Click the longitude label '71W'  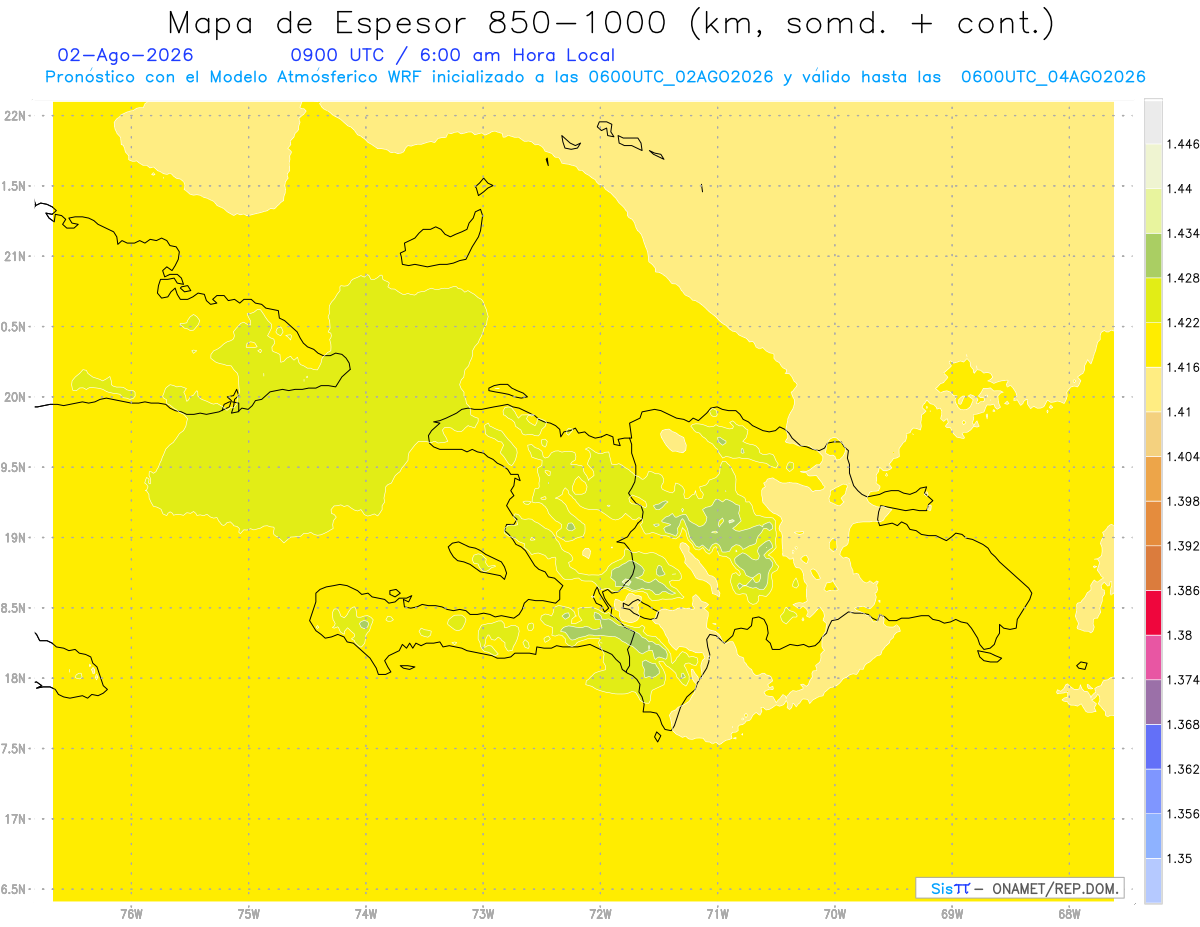pos(717,913)
